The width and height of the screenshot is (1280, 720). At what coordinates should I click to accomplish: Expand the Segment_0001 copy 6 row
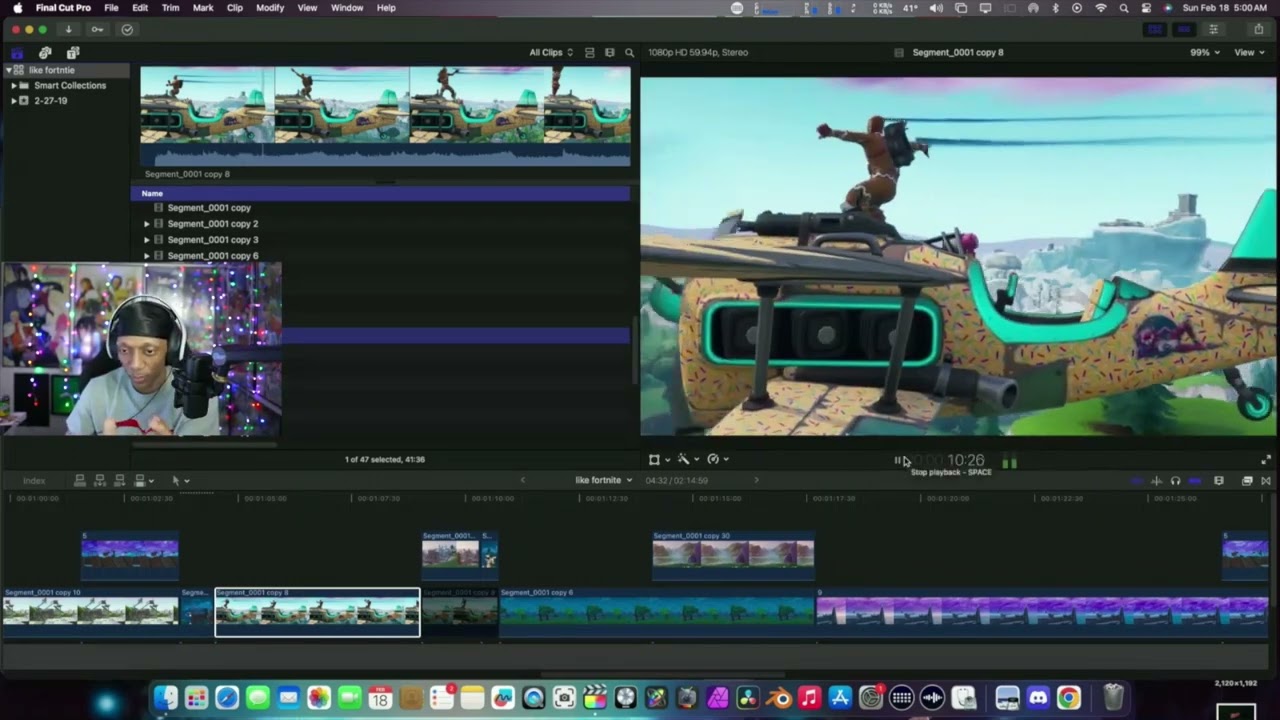[x=147, y=256]
